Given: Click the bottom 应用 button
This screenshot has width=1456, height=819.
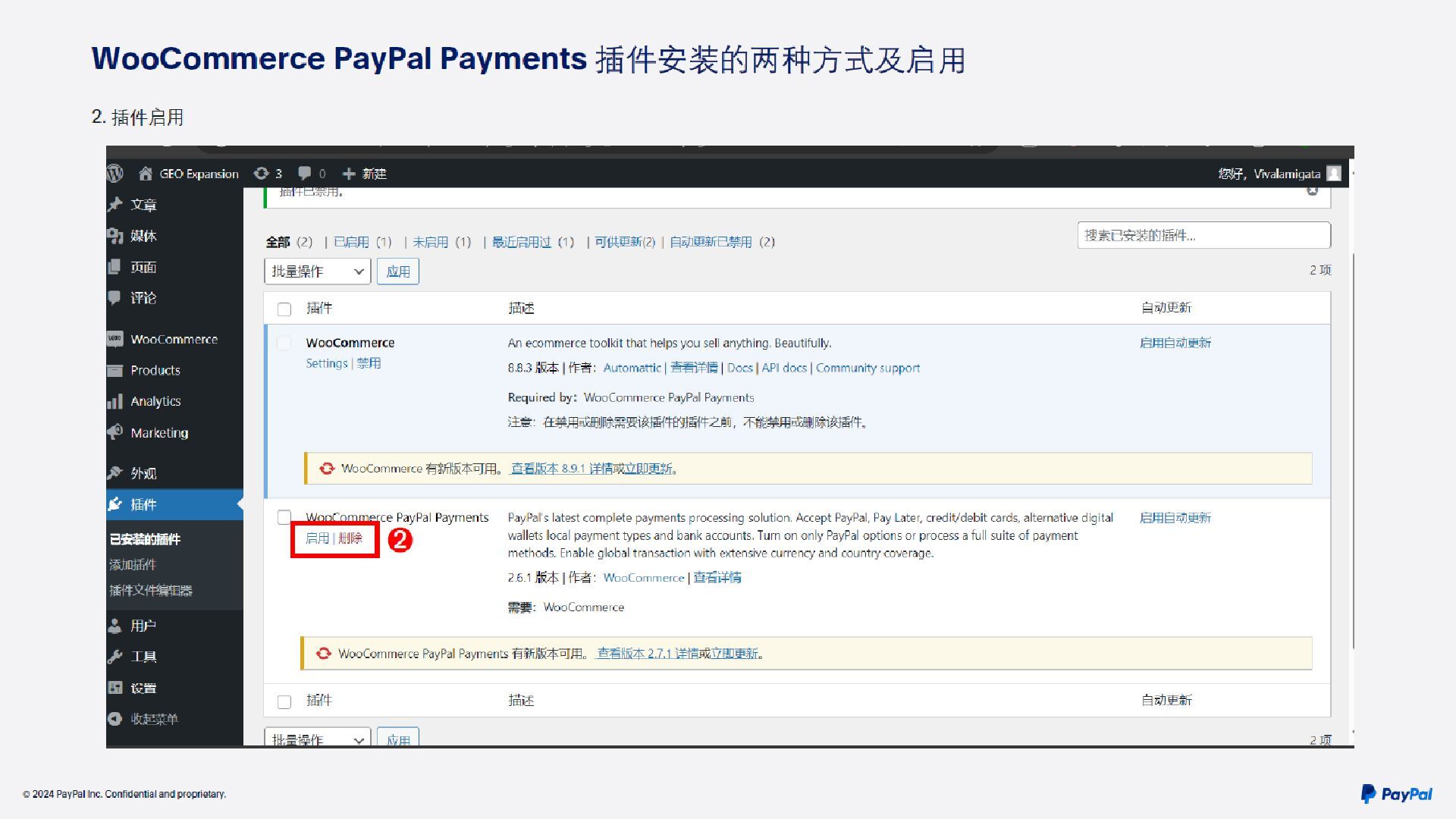Looking at the screenshot, I should [x=398, y=736].
